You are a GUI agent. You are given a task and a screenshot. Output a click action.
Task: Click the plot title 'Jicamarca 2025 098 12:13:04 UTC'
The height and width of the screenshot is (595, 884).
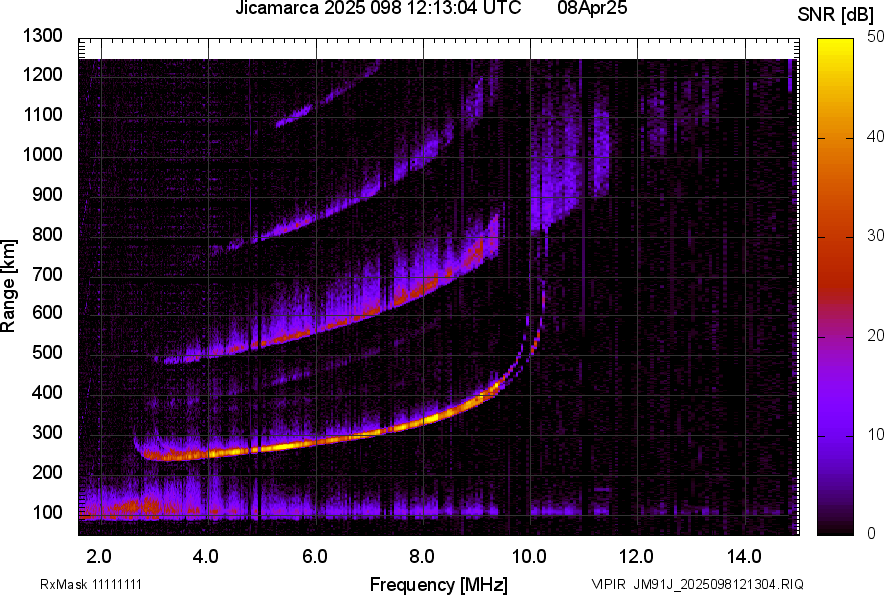(x=378, y=8)
